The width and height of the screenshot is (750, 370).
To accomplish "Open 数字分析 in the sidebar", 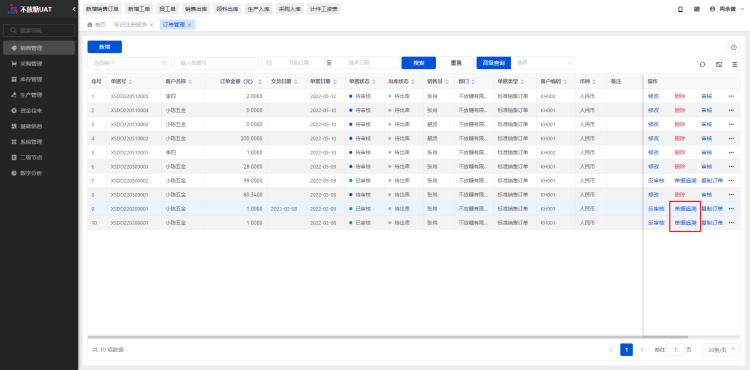I will [39, 173].
